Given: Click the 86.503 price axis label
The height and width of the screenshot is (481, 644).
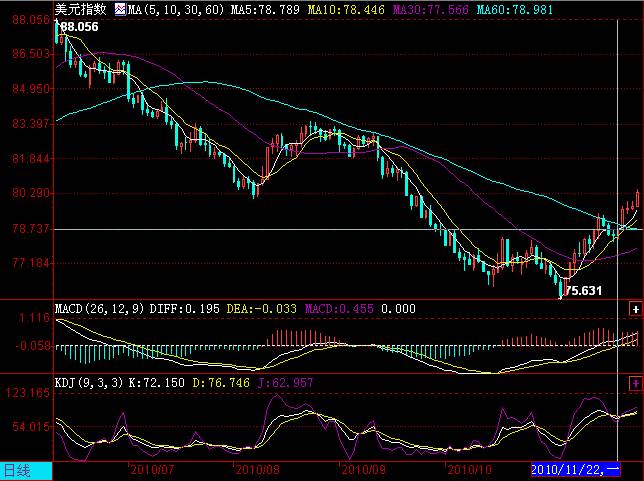Looking at the screenshot, I should point(31,54).
